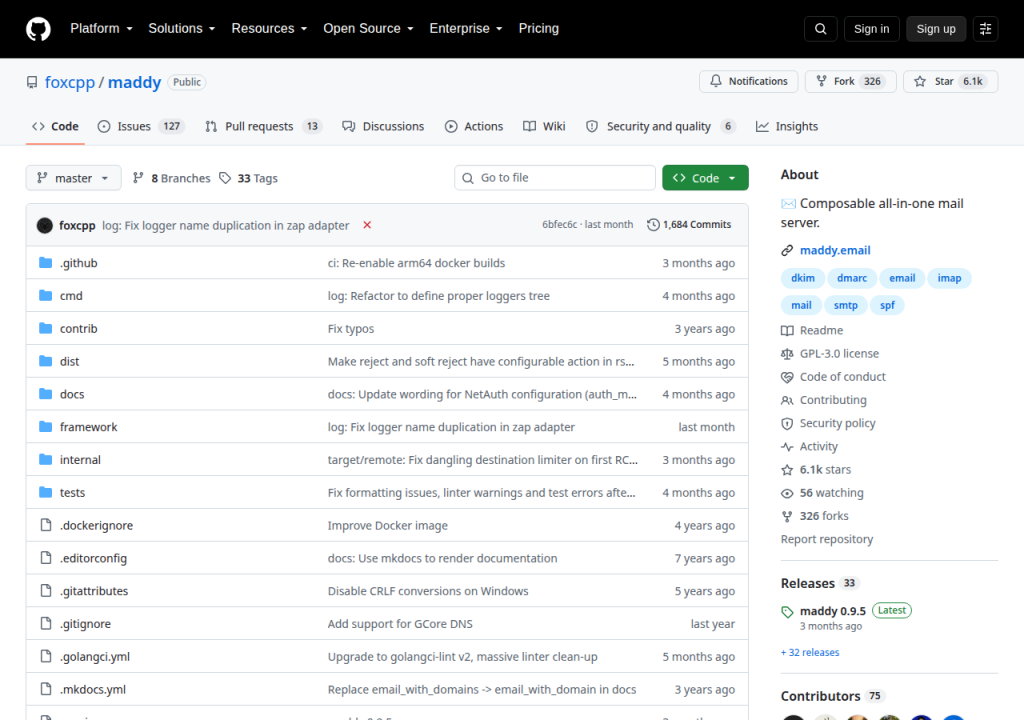Open the .golangci.yml file

coord(95,657)
